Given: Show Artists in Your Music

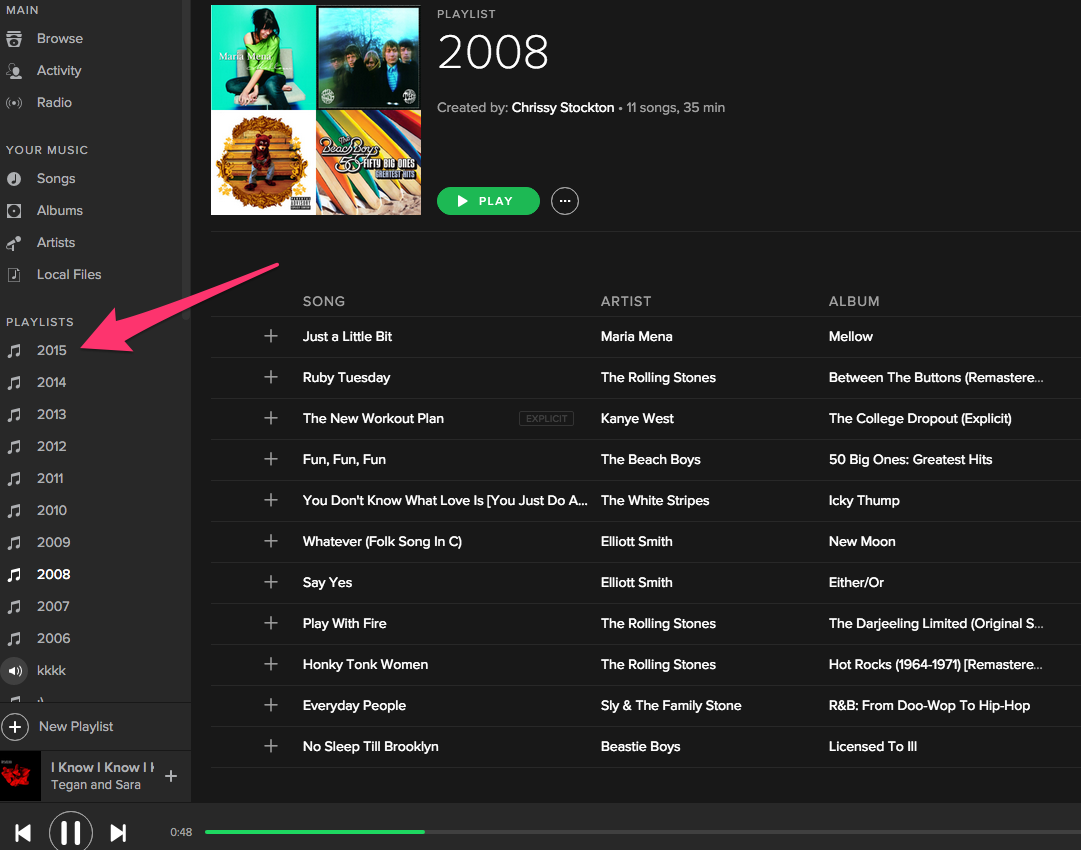Looking at the screenshot, I should click(x=56, y=243).
